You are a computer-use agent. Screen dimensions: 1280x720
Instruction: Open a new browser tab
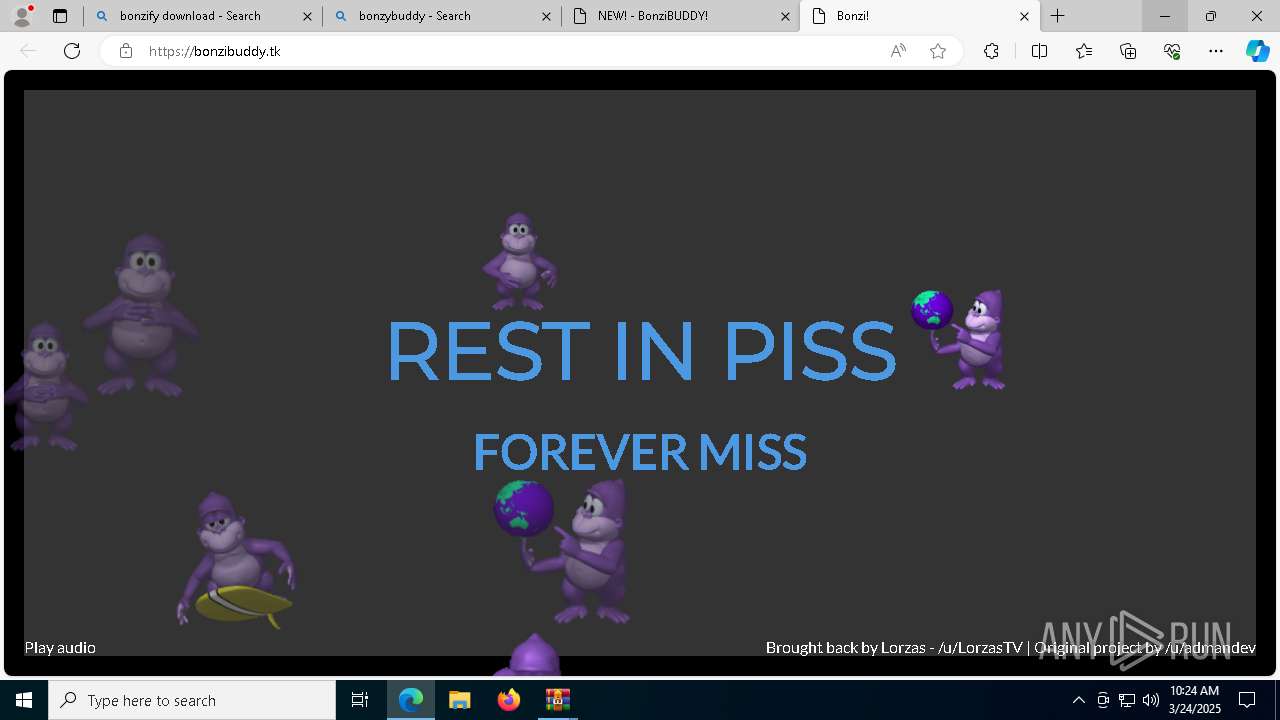coord(1057,16)
